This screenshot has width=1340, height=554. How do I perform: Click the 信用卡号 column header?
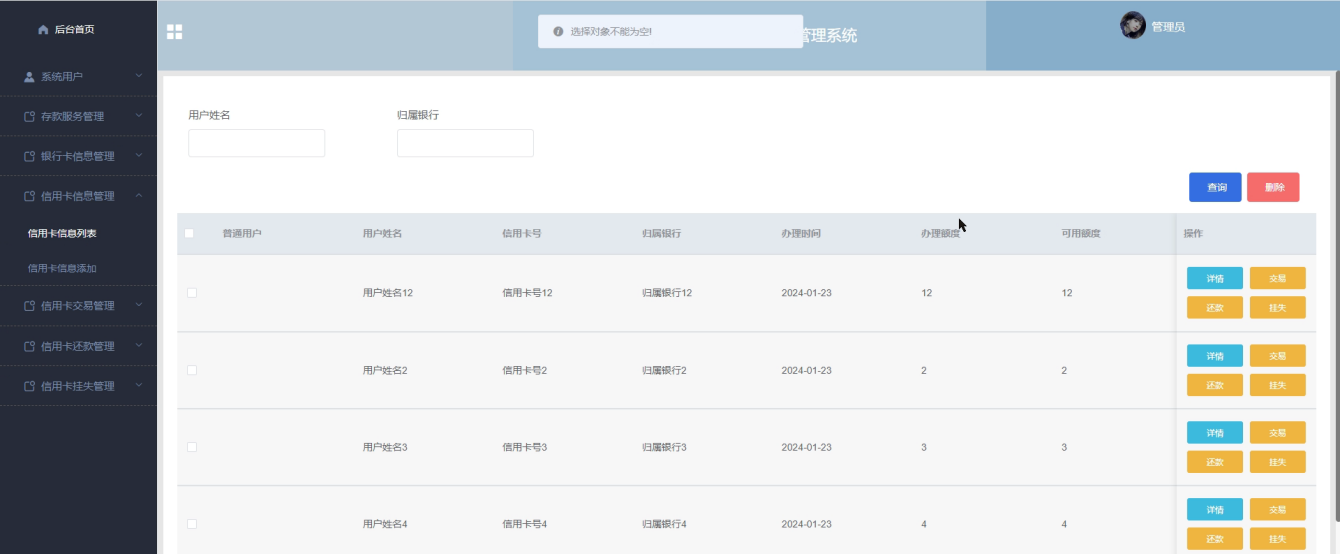point(522,234)
